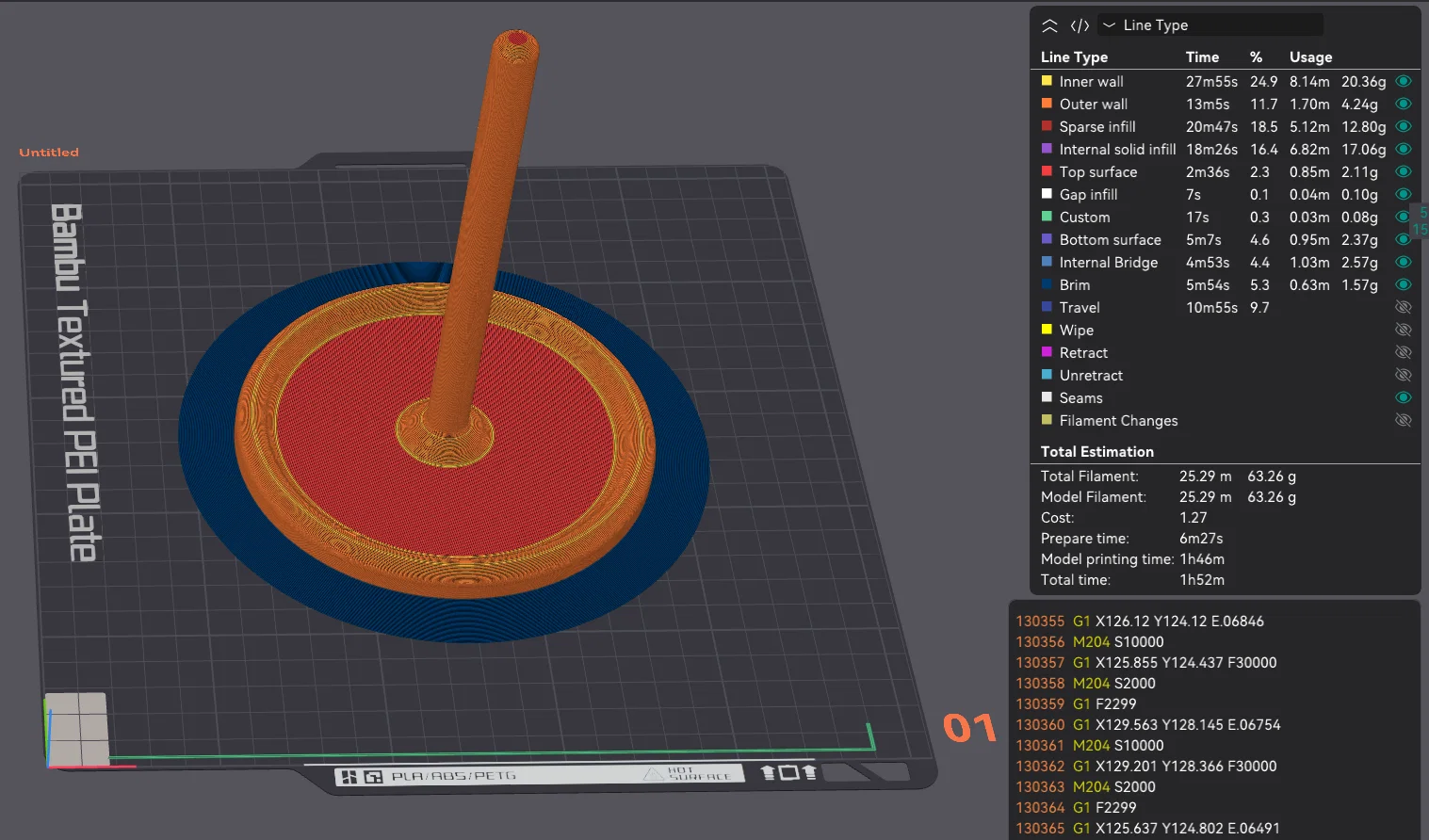Click the Model Filament length '25.29 m'
The height and width of the screenshot is (840, 1429).
(1205, 497)
